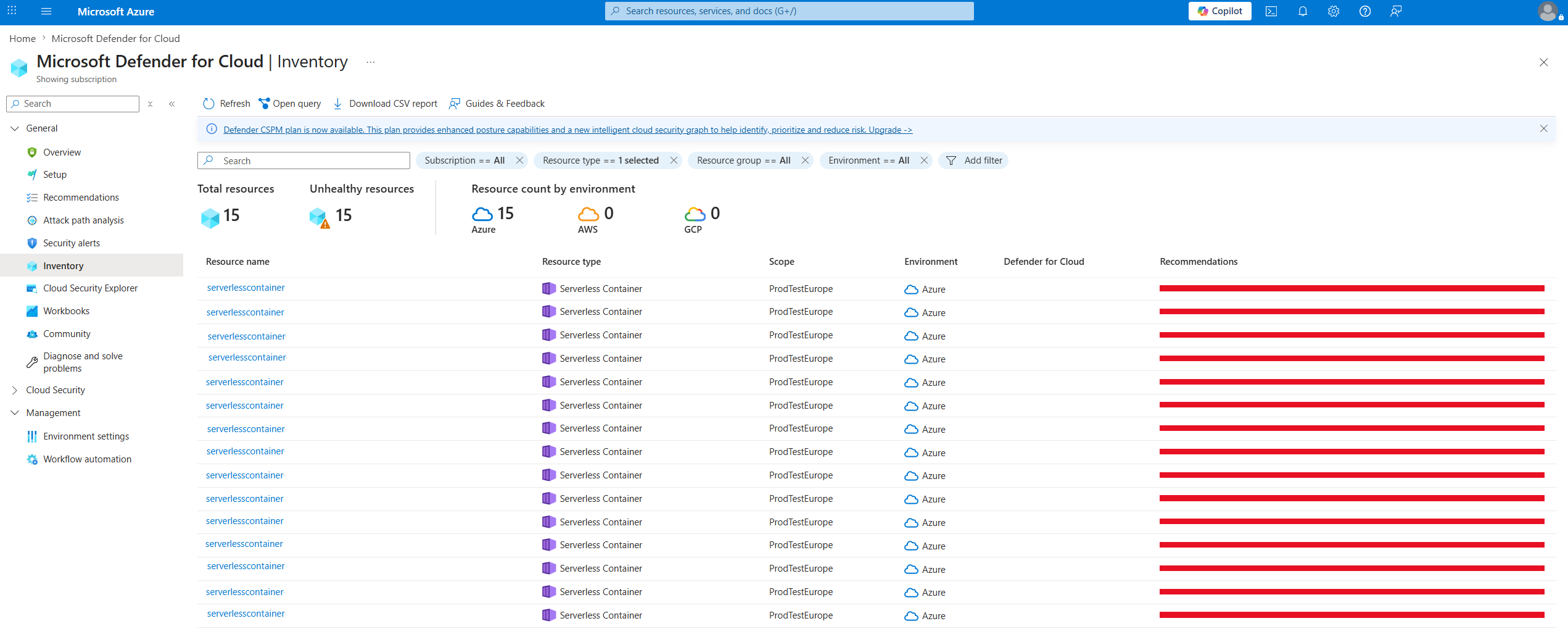Sort by Defender for Cloud column
Viewport: 1568px width, 642px height.
pyautogui.click(x=1044, y=262)
